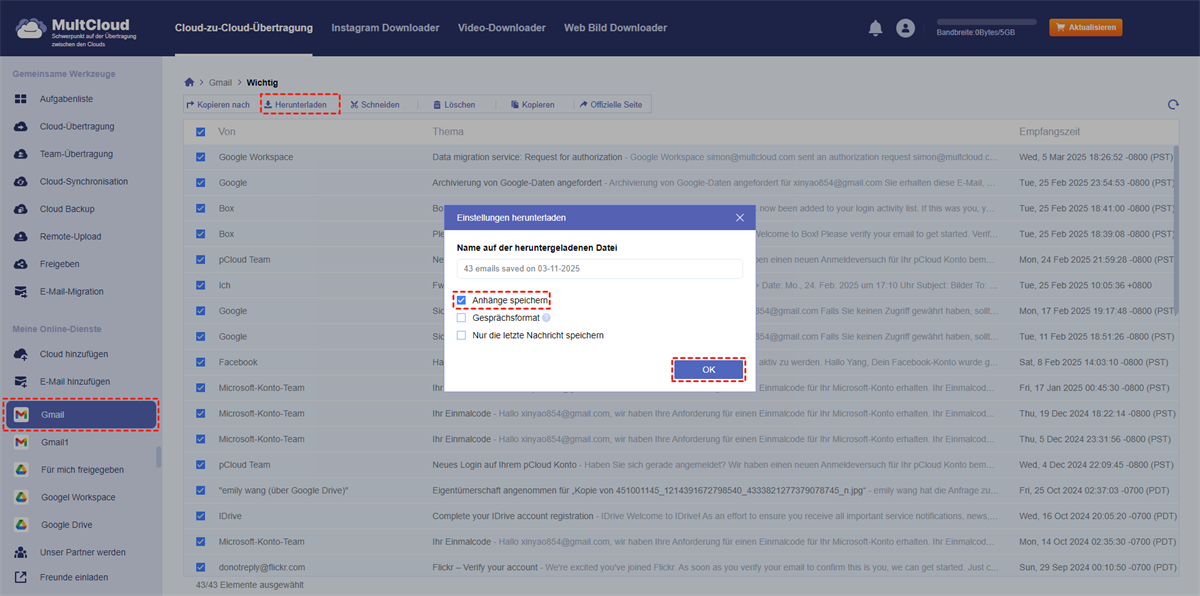Click Gmail in the breadcrumb
This screenshot has height=596, width=1200.
[220, 82]
